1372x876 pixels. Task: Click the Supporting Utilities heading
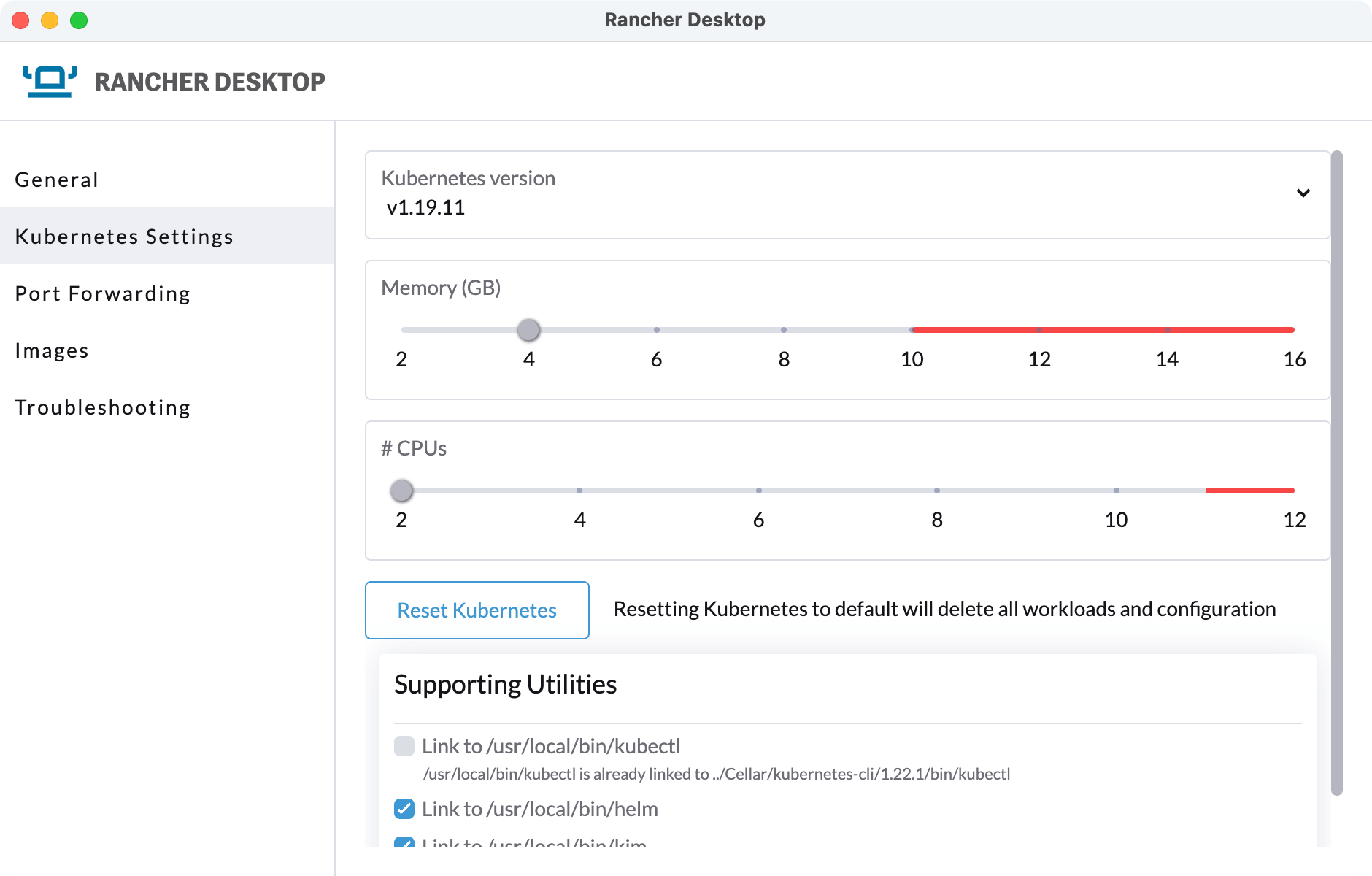505,685
